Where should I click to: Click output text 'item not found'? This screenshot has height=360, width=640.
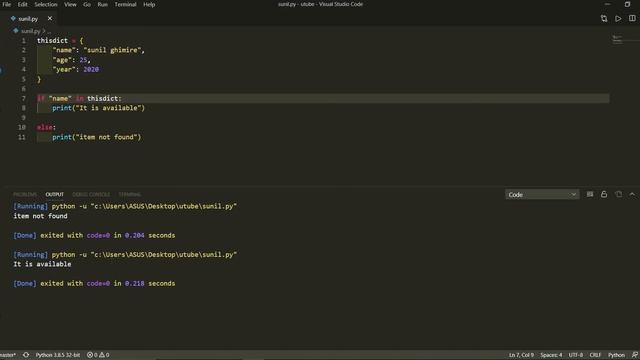(x=40, y=216)
